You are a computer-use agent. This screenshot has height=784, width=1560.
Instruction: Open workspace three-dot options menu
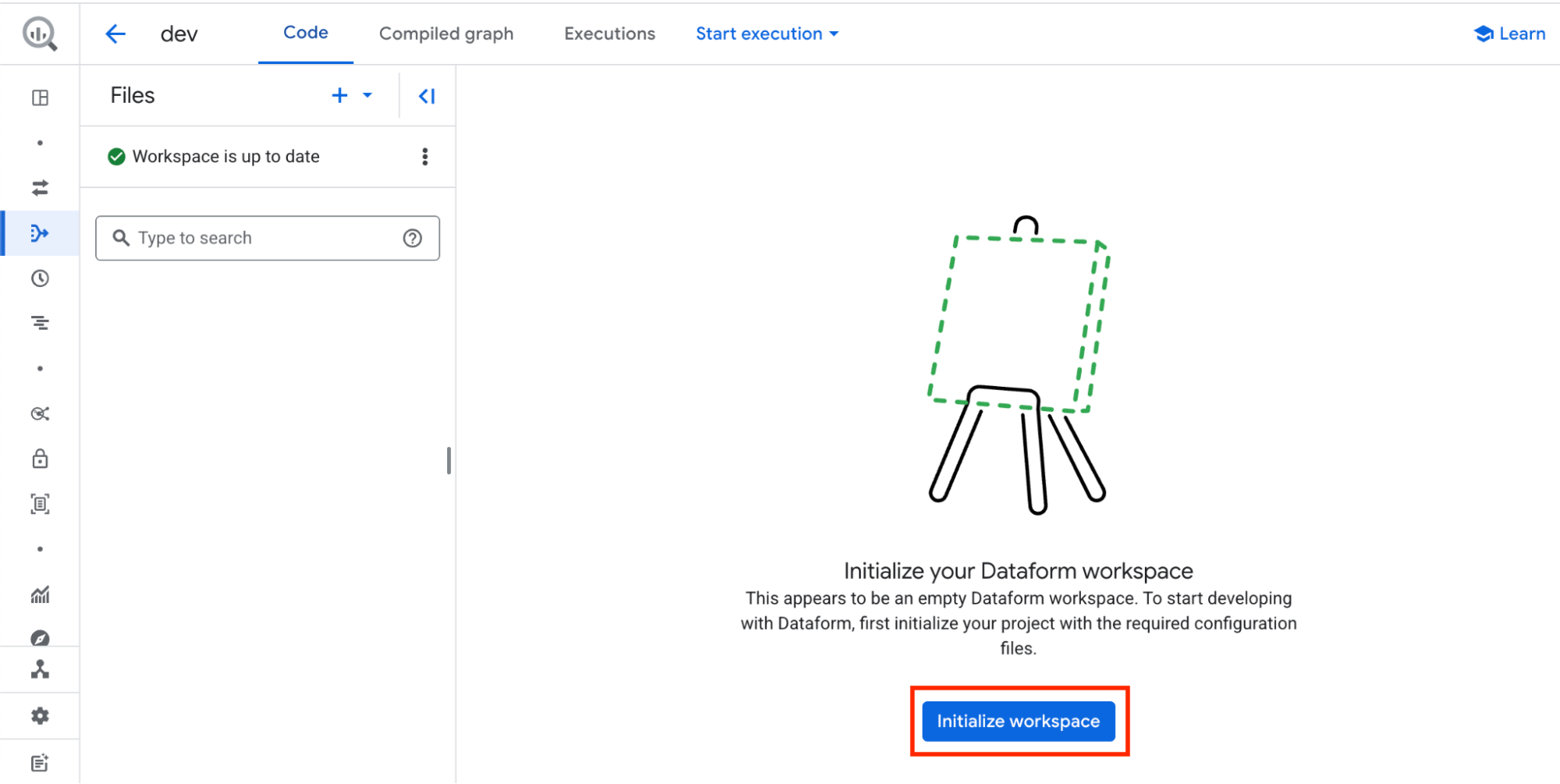click(x=425, y=157)
